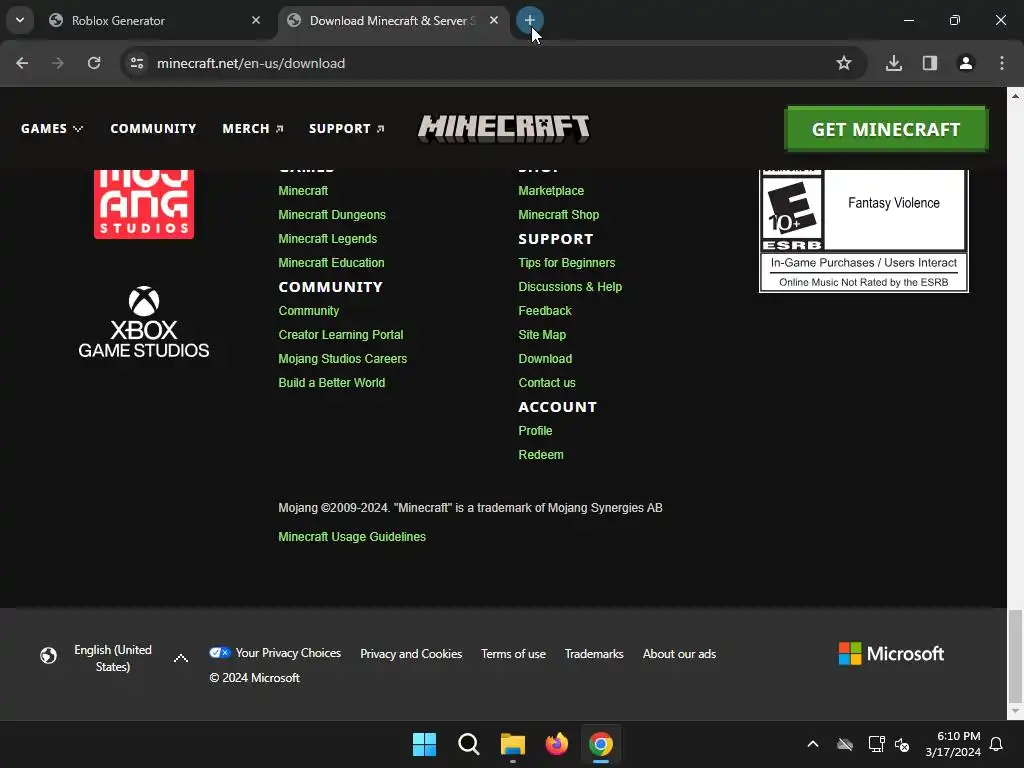Image resolution: width=1024 pixels, height=768 pixels.
Task: Open the Chrome profile icon
Action: click(x=965, y=63)
